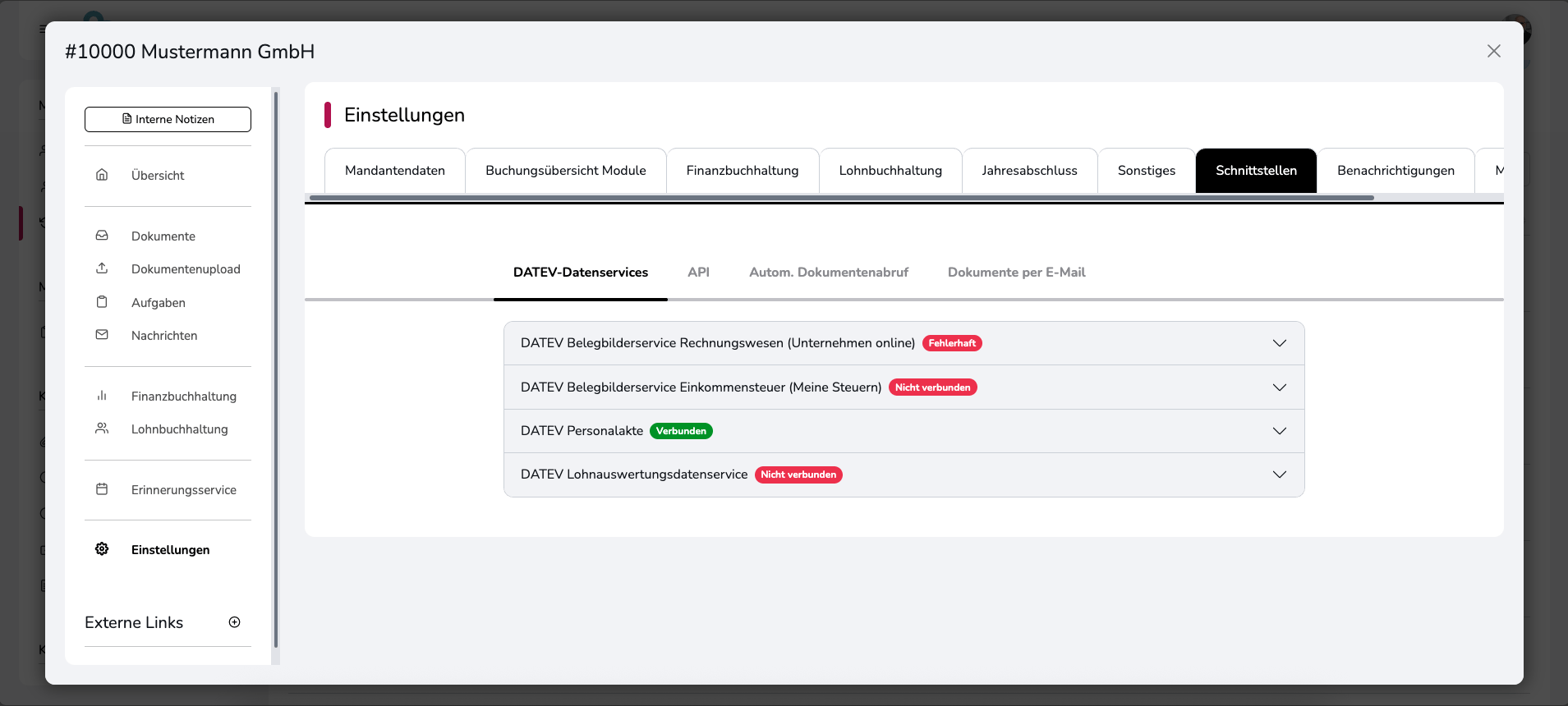The image size is (1568, 706).
Task: Click the Nachrichten envelope icon
Action: pos(102,335)
